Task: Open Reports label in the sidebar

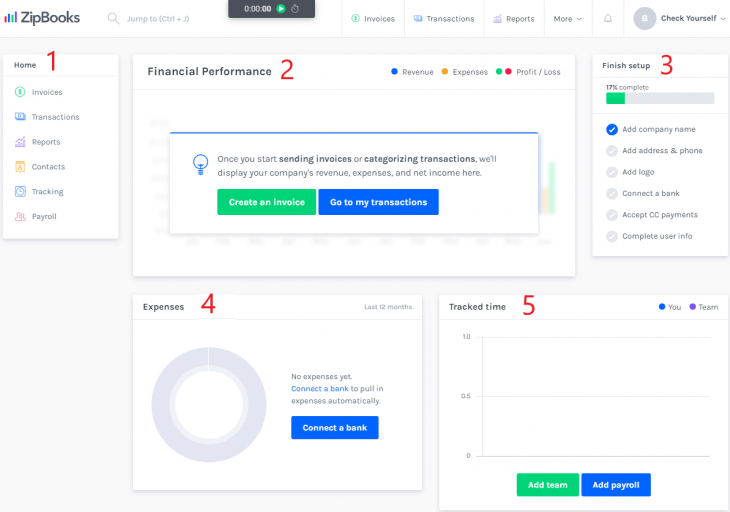Action: pos(46,142)
